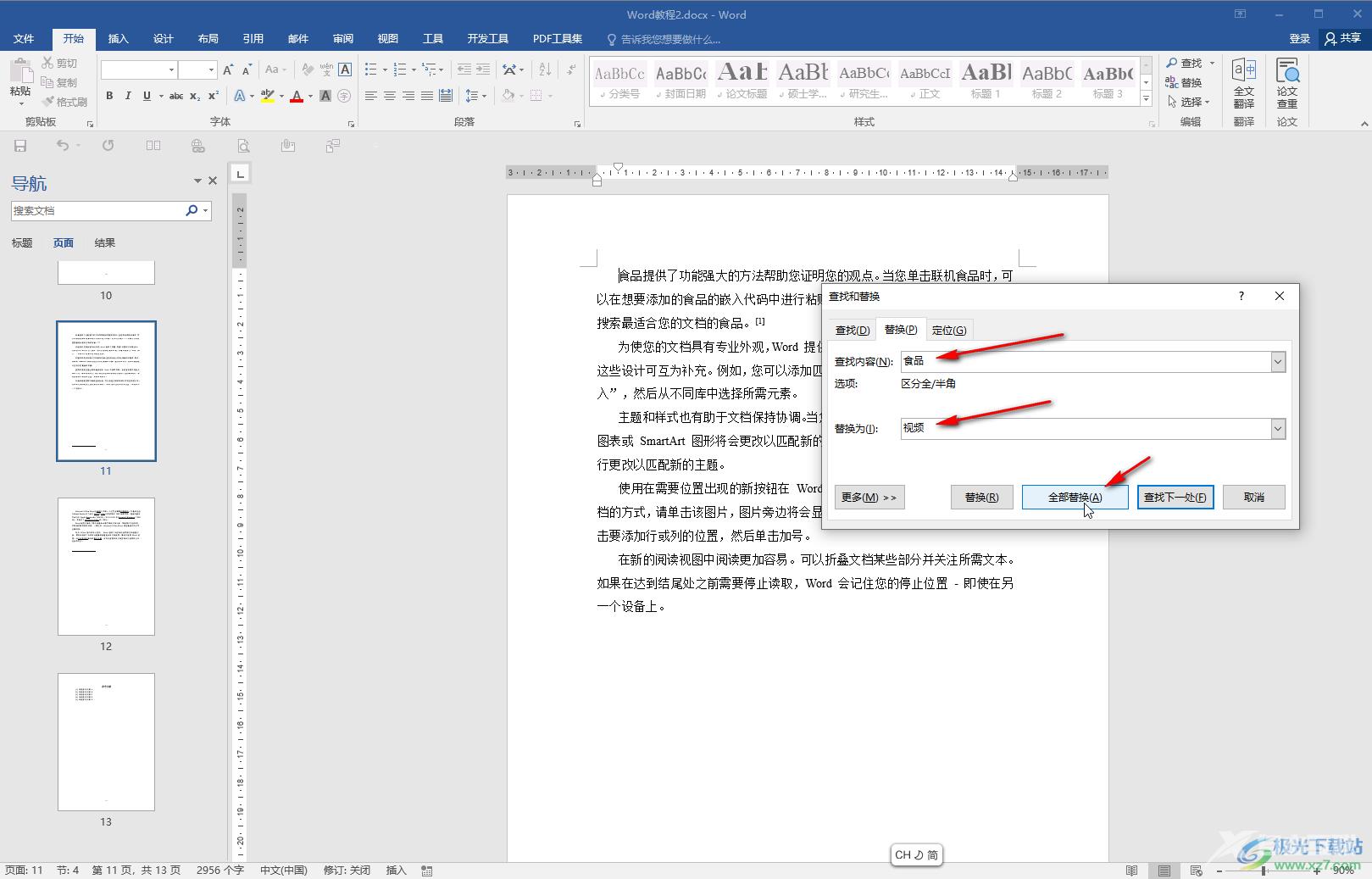Click the Bullets list icon

(x=371, y=70)
